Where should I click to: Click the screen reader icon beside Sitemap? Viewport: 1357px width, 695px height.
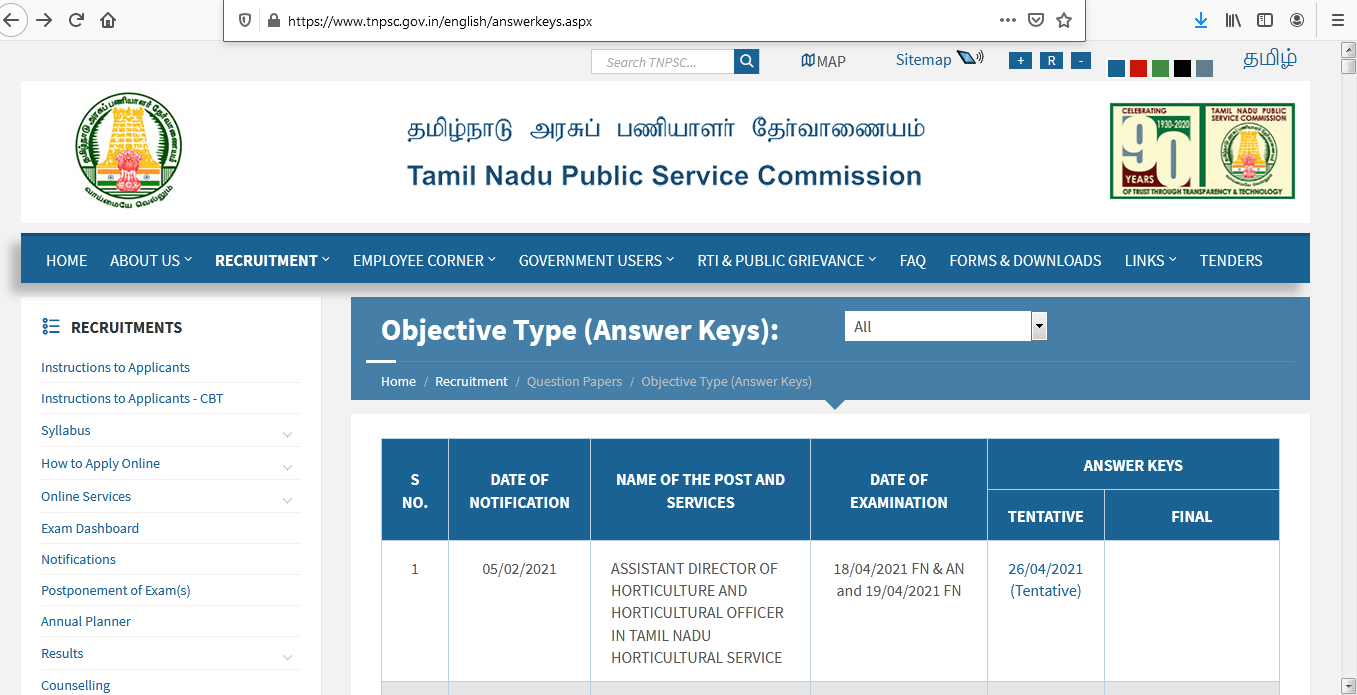pos(970,58)
